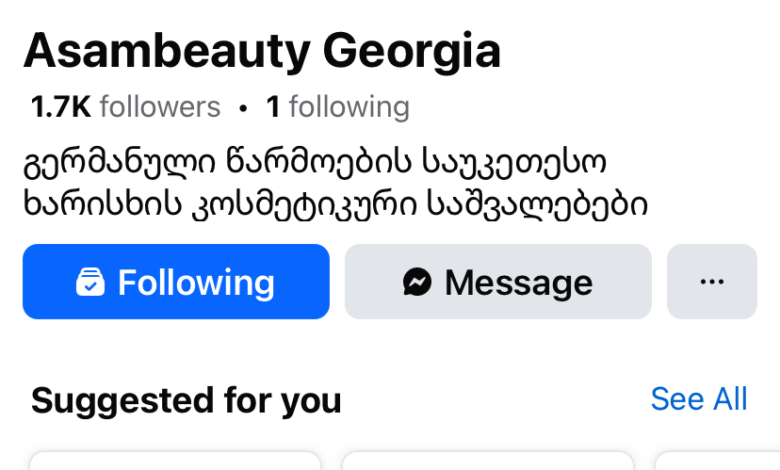Send a message via the Message button
Viewport: 780px width, 470px height.
[x=498, y=282]
